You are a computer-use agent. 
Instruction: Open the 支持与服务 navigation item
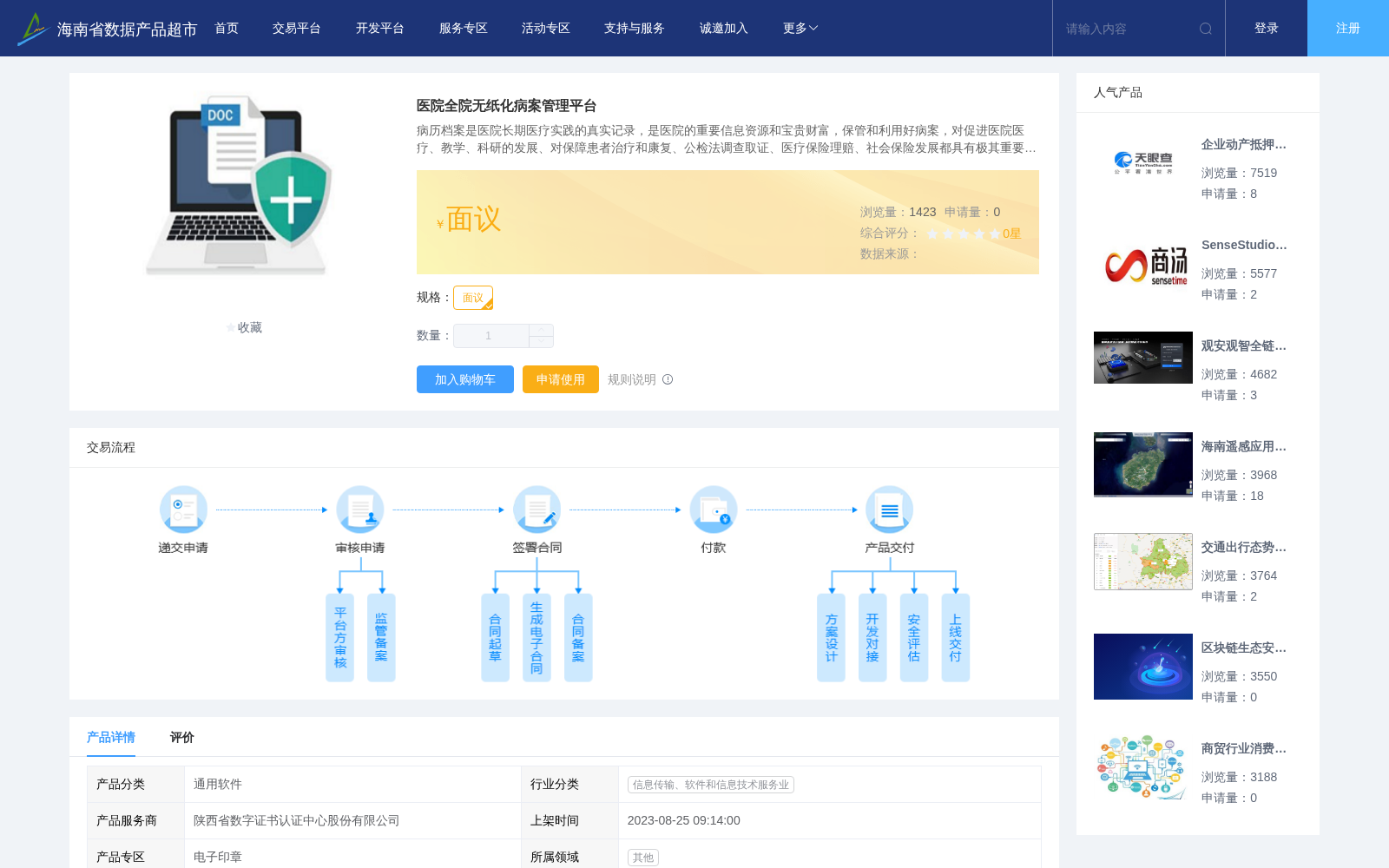pyautogui.click(x=635, y=29)
